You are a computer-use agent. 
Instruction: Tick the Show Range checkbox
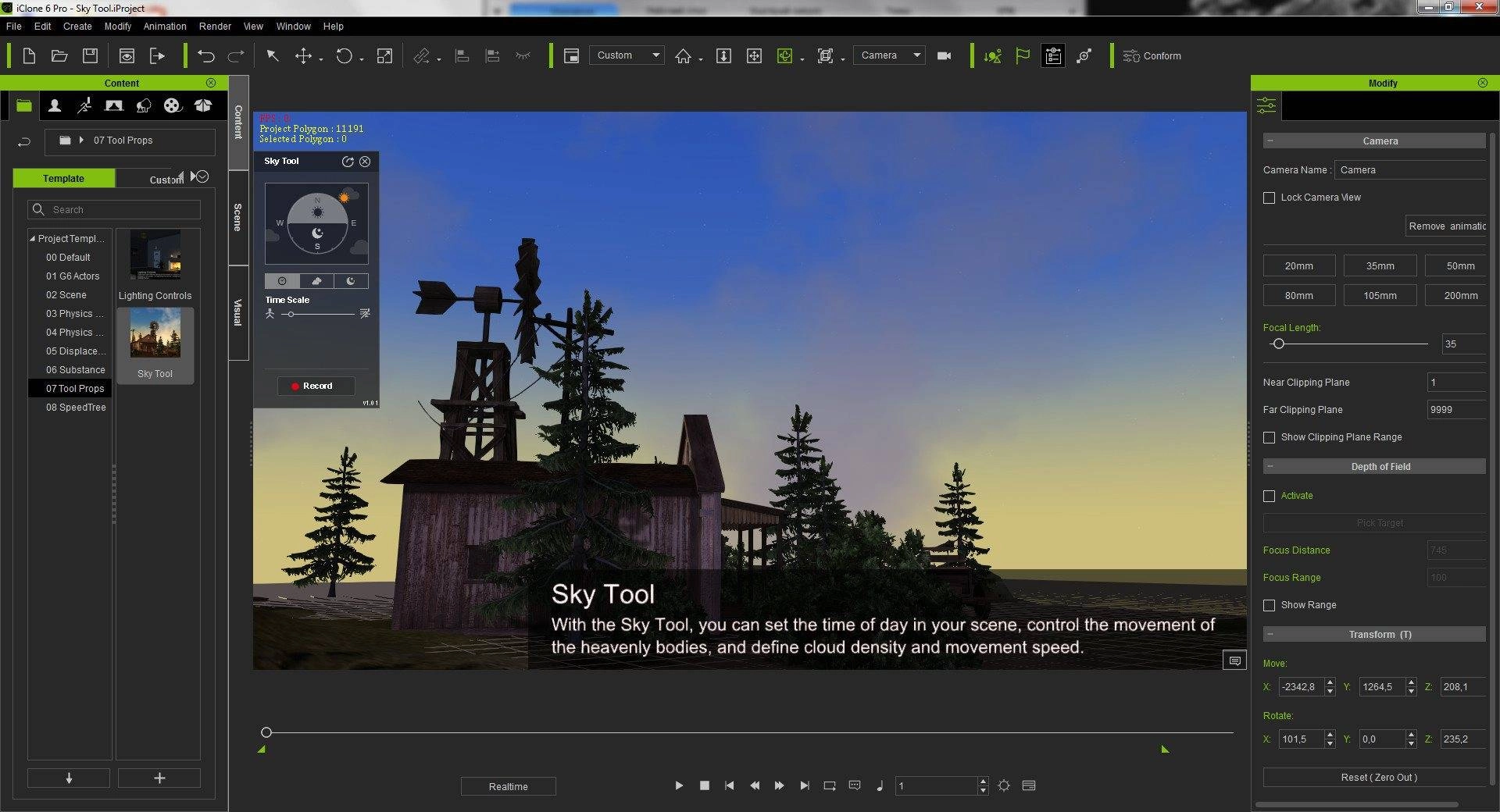tap(1270, 605)
